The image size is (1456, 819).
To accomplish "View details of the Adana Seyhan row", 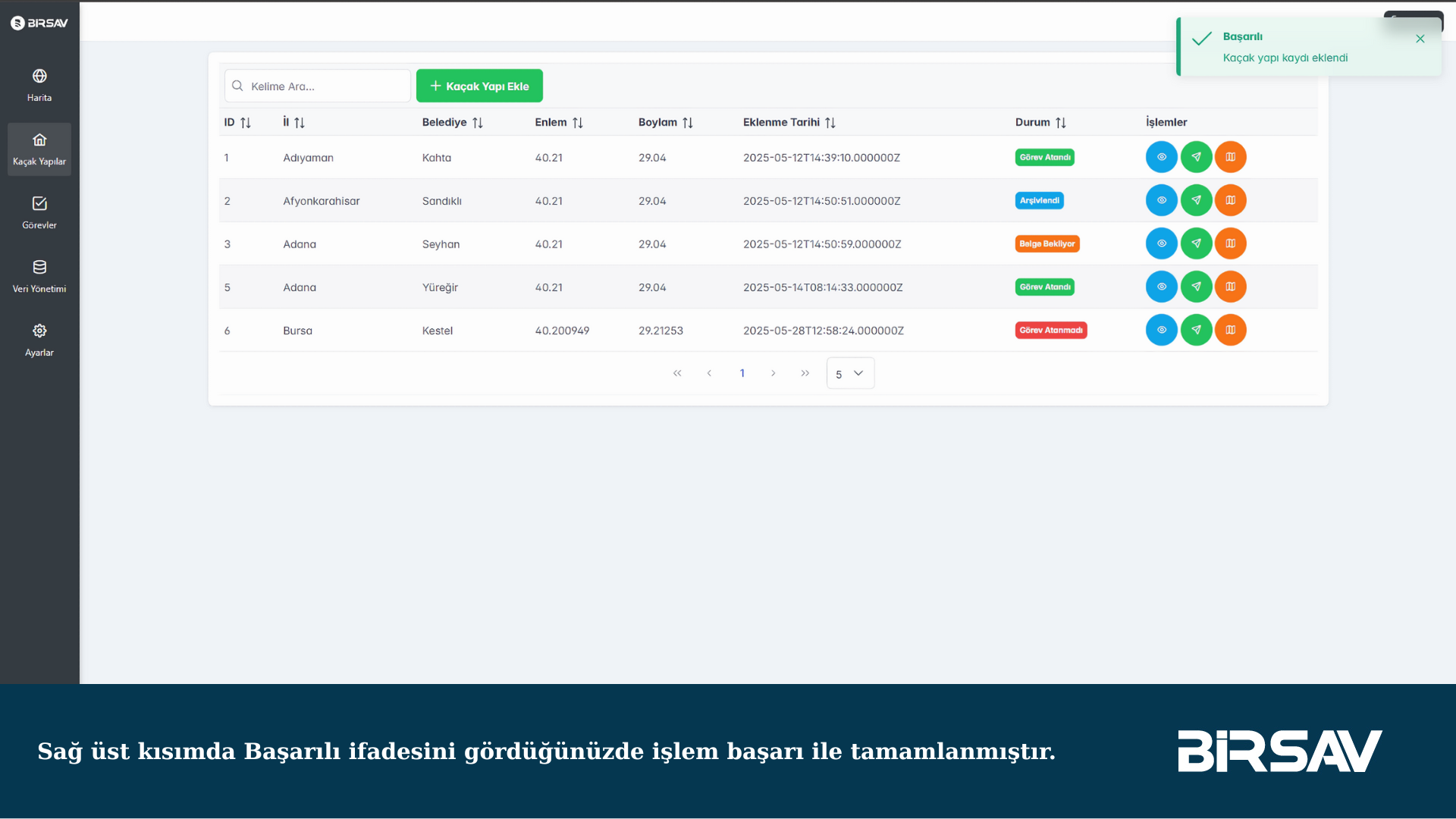I will click(x=1162, y=243).
